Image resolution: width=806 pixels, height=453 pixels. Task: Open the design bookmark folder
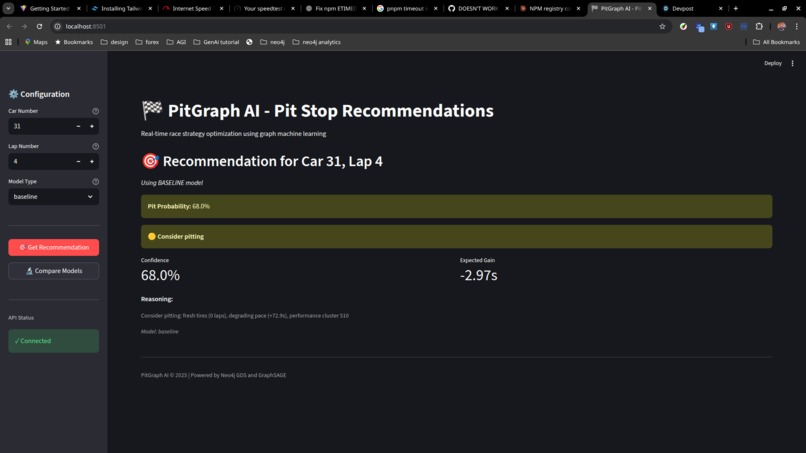click(114, 42)
